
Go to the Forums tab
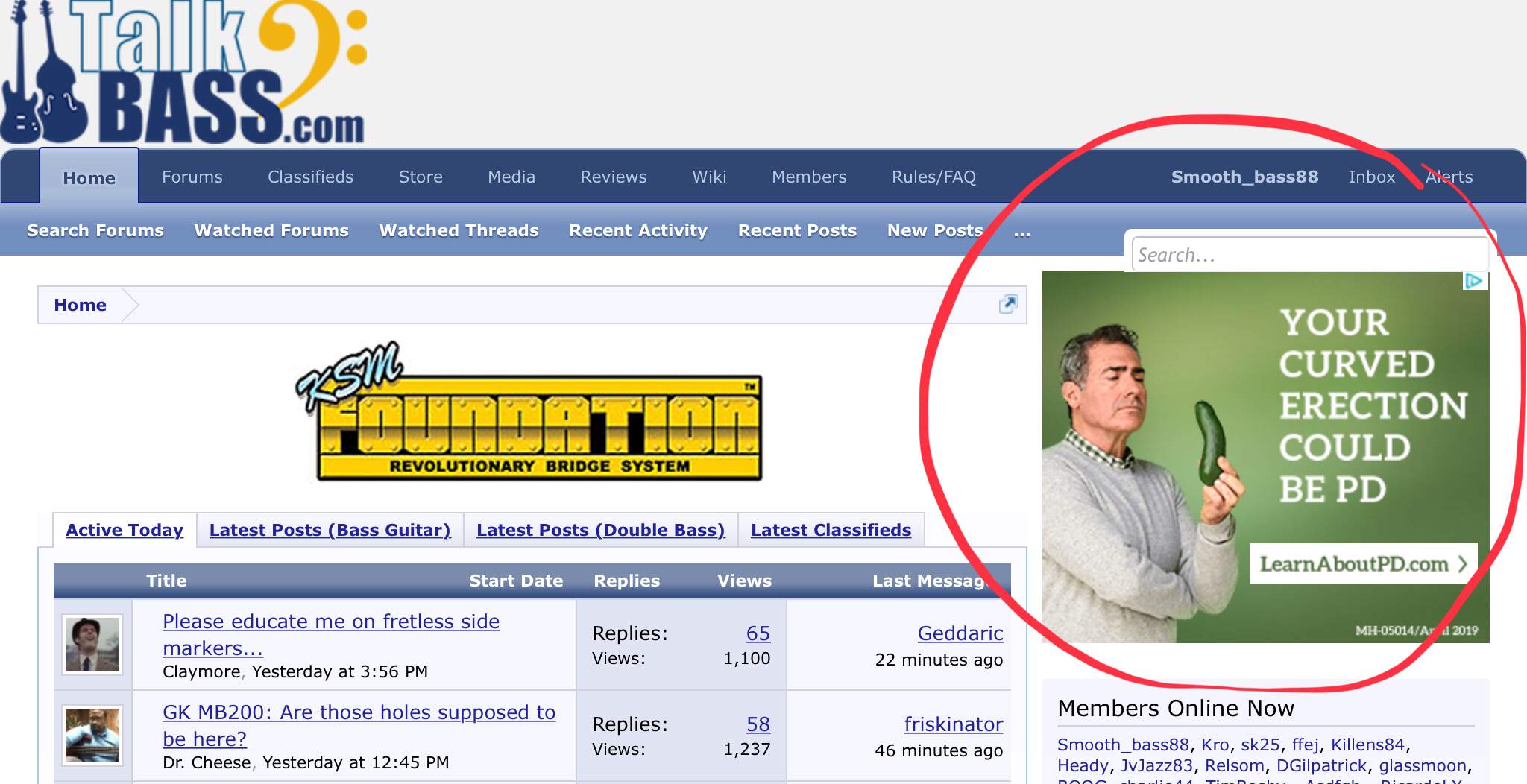(x=192, y=177)
